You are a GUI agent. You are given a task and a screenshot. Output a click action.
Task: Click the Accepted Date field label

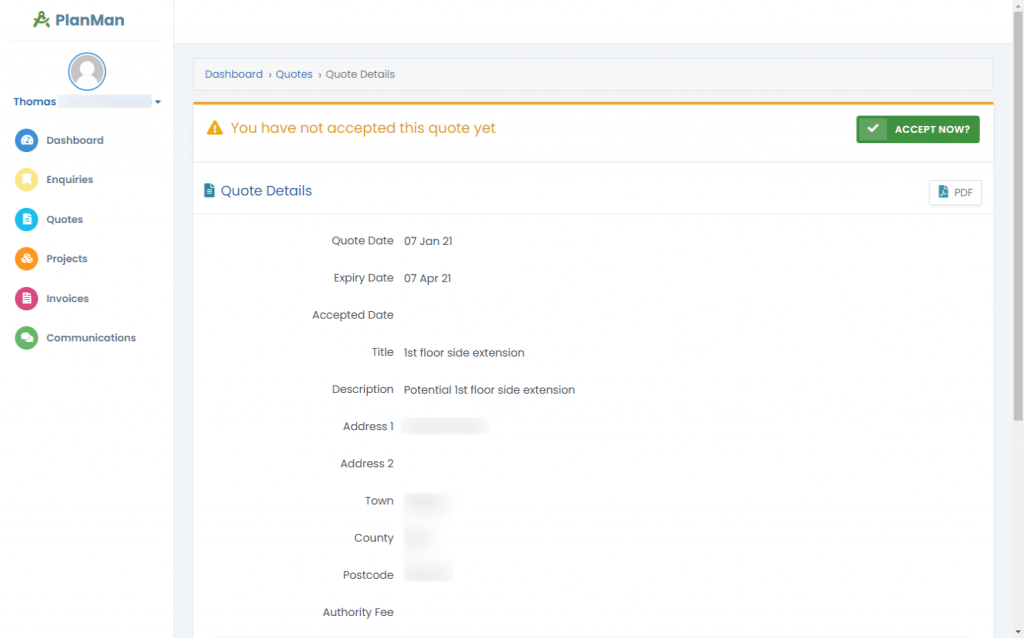[x=353, y=315]
